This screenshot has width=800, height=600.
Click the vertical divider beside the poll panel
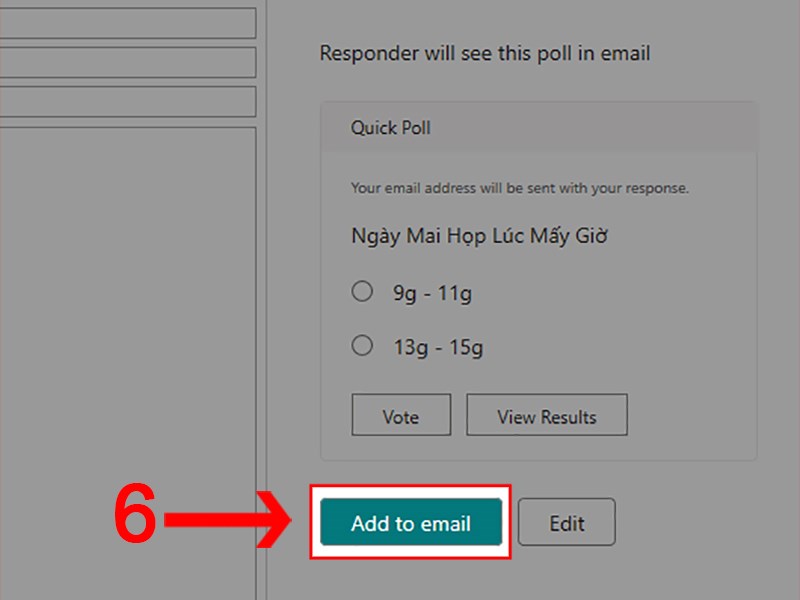(264, 300)
